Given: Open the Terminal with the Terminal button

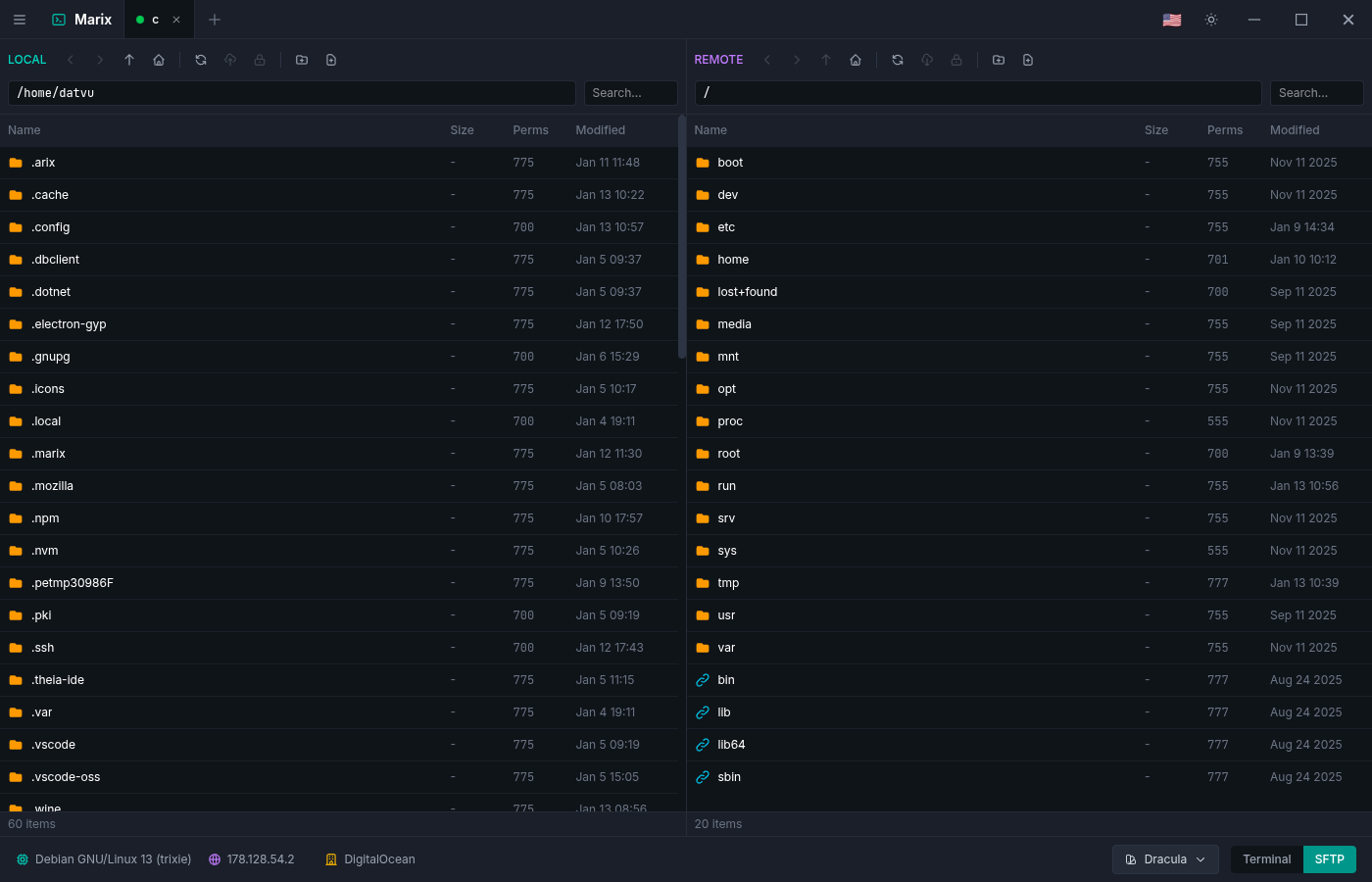Looking at the screenshot, I should click(x=1266, y=859).
